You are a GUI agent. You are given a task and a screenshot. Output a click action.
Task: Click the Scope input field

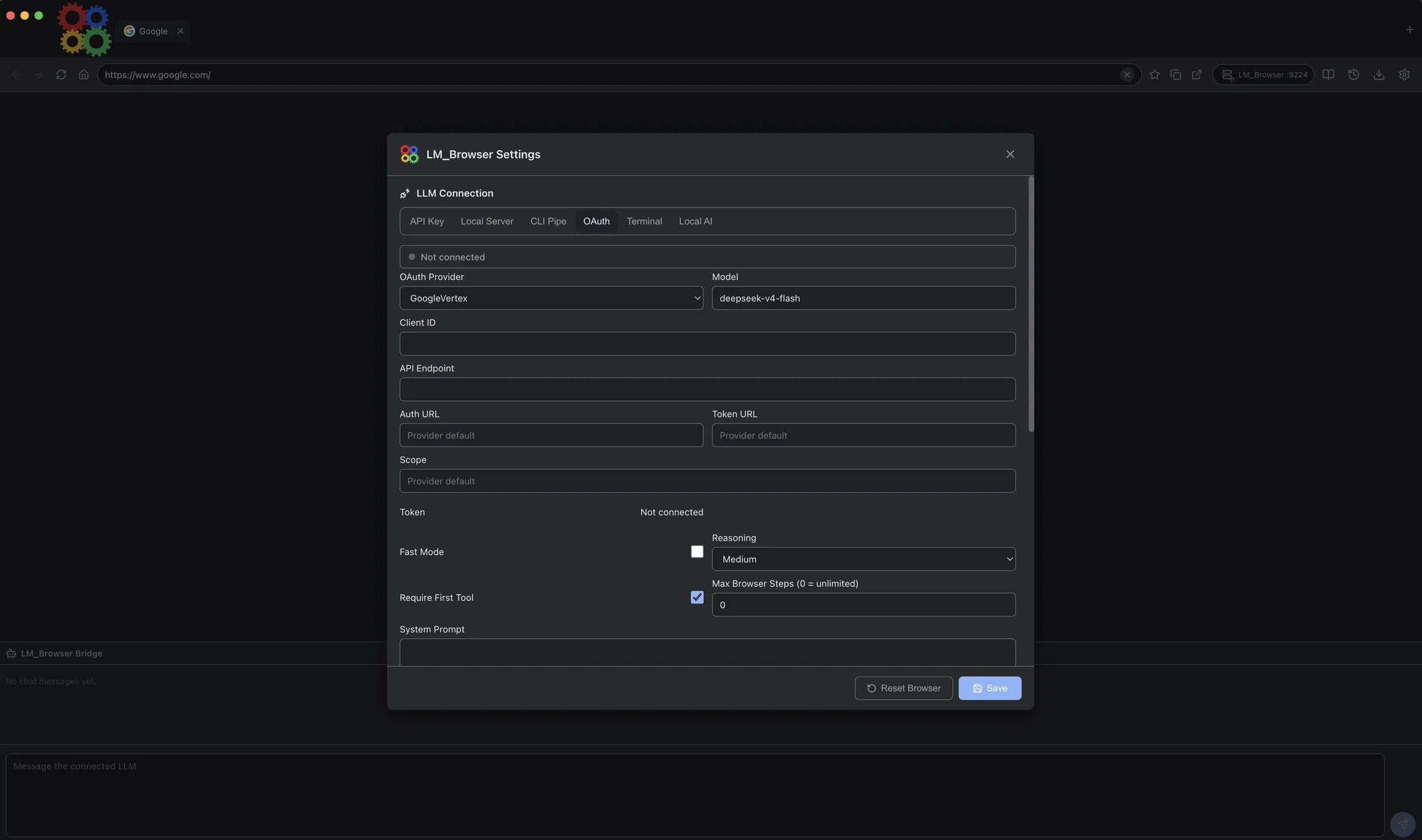pyautogui.click(x=708, y=481)
